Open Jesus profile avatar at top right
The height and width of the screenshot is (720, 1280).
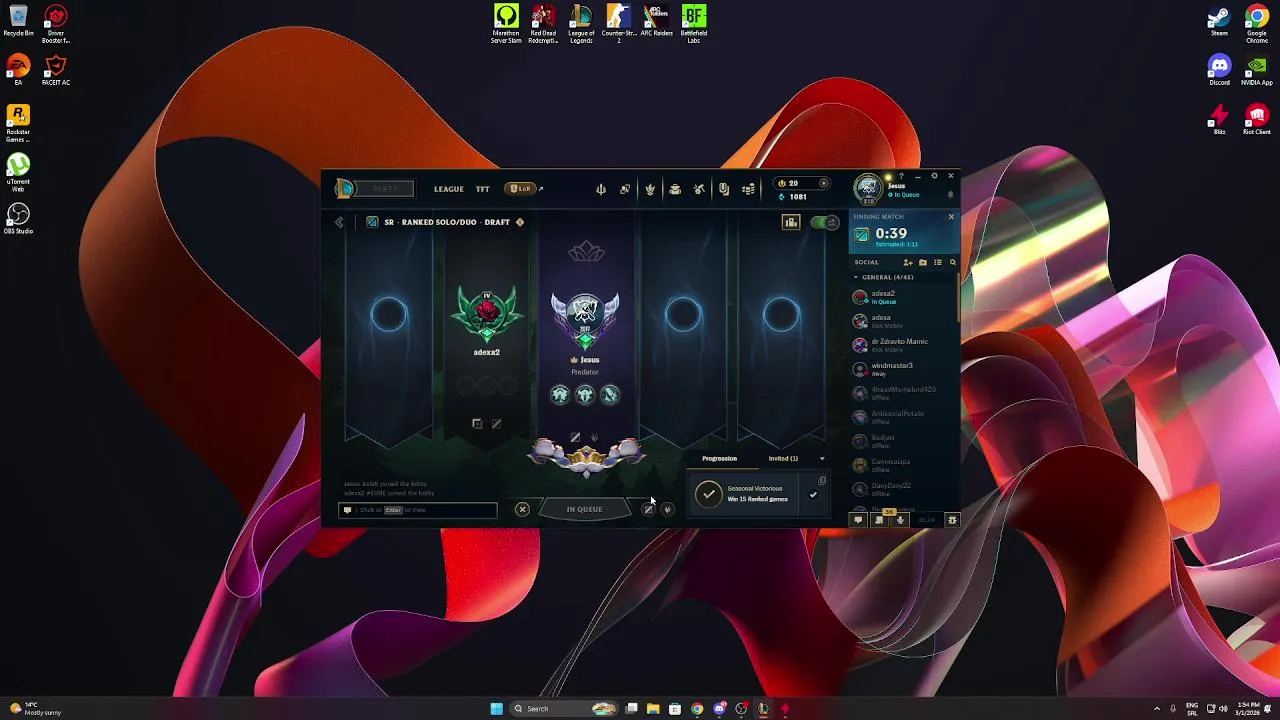click(868, 187)
